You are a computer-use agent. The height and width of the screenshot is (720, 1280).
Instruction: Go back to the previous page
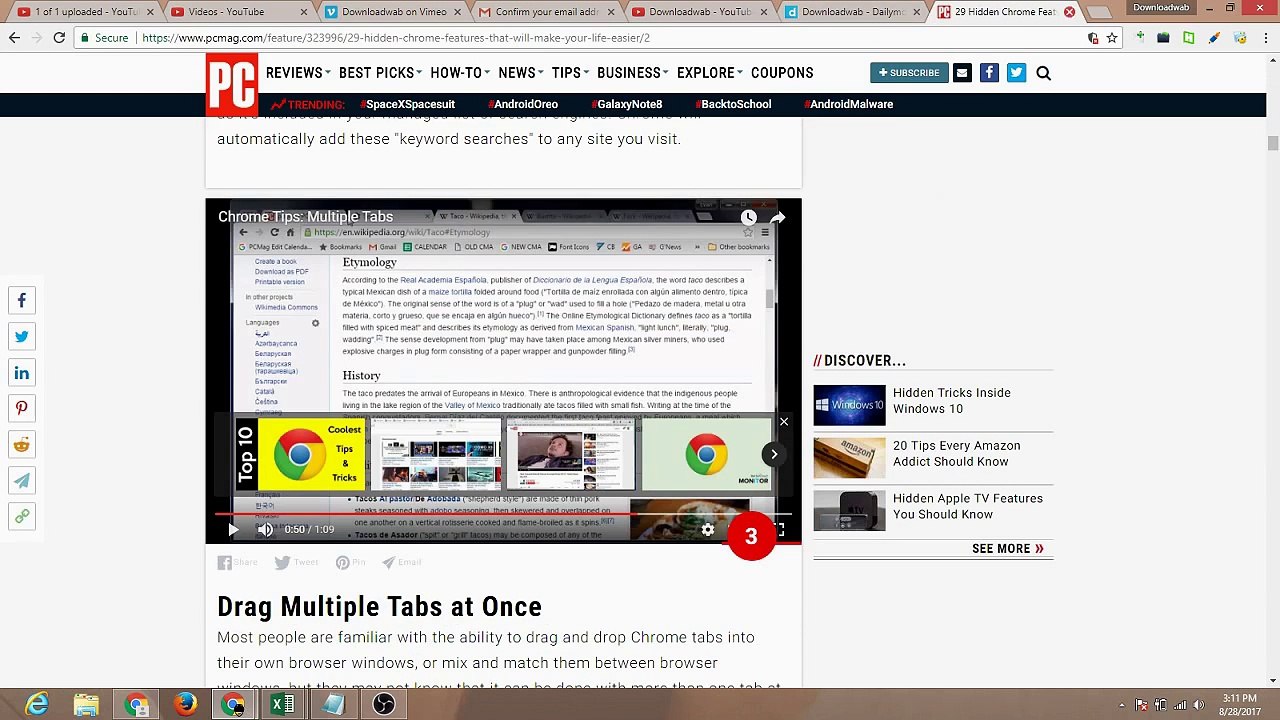(x=15, y=38)
